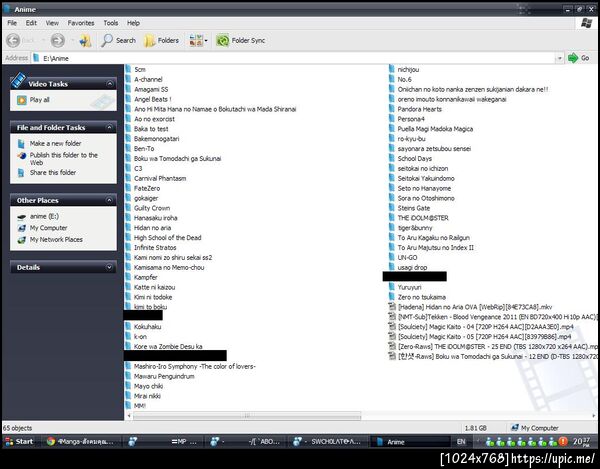This screenshot has height=469, width=600.
Task: Select the Kampfer folder icon
Action: pyautogui.click(x=128, y=277)
